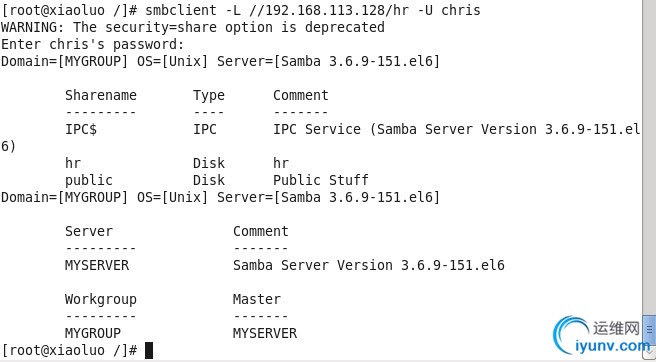Click the Master column header

[257, 299]
